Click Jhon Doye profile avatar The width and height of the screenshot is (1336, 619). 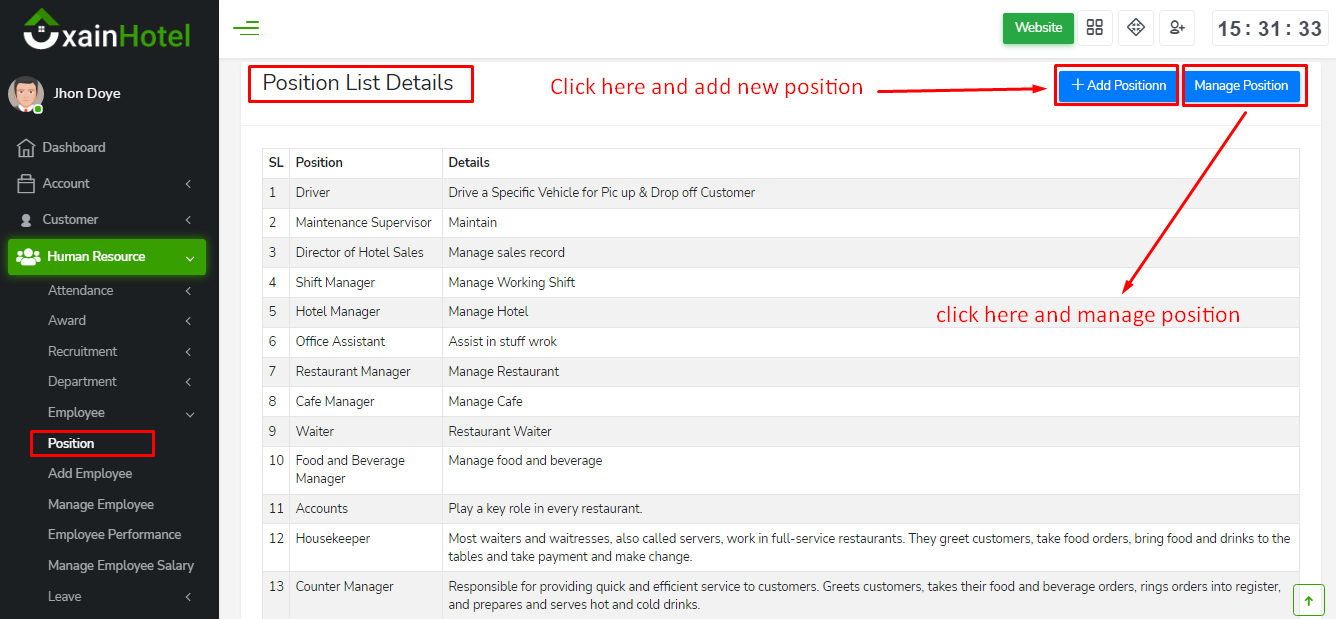tap(26, 94)
